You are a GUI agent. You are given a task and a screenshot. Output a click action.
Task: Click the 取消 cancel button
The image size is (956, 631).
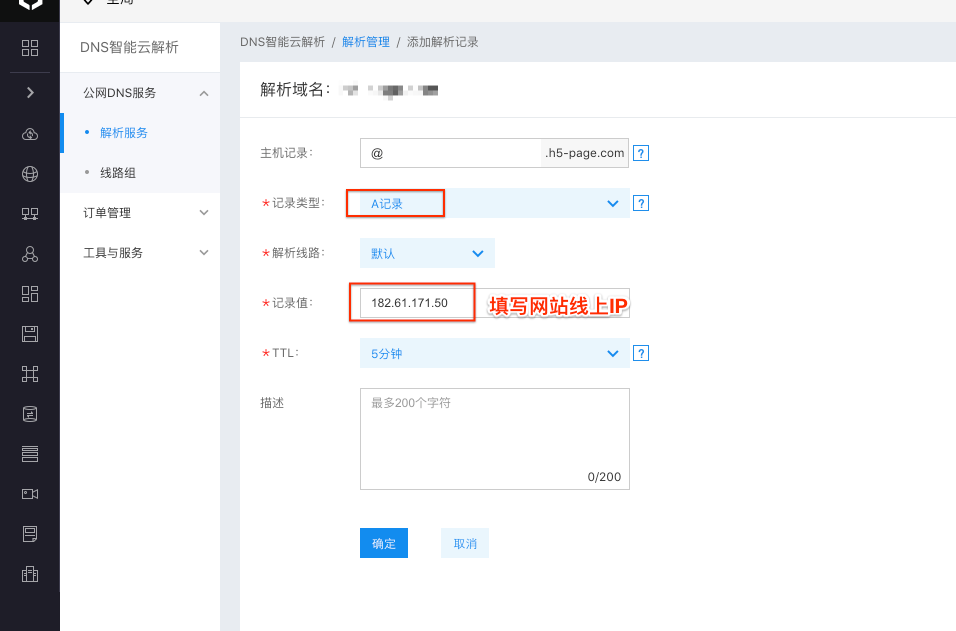pos(465,543)
